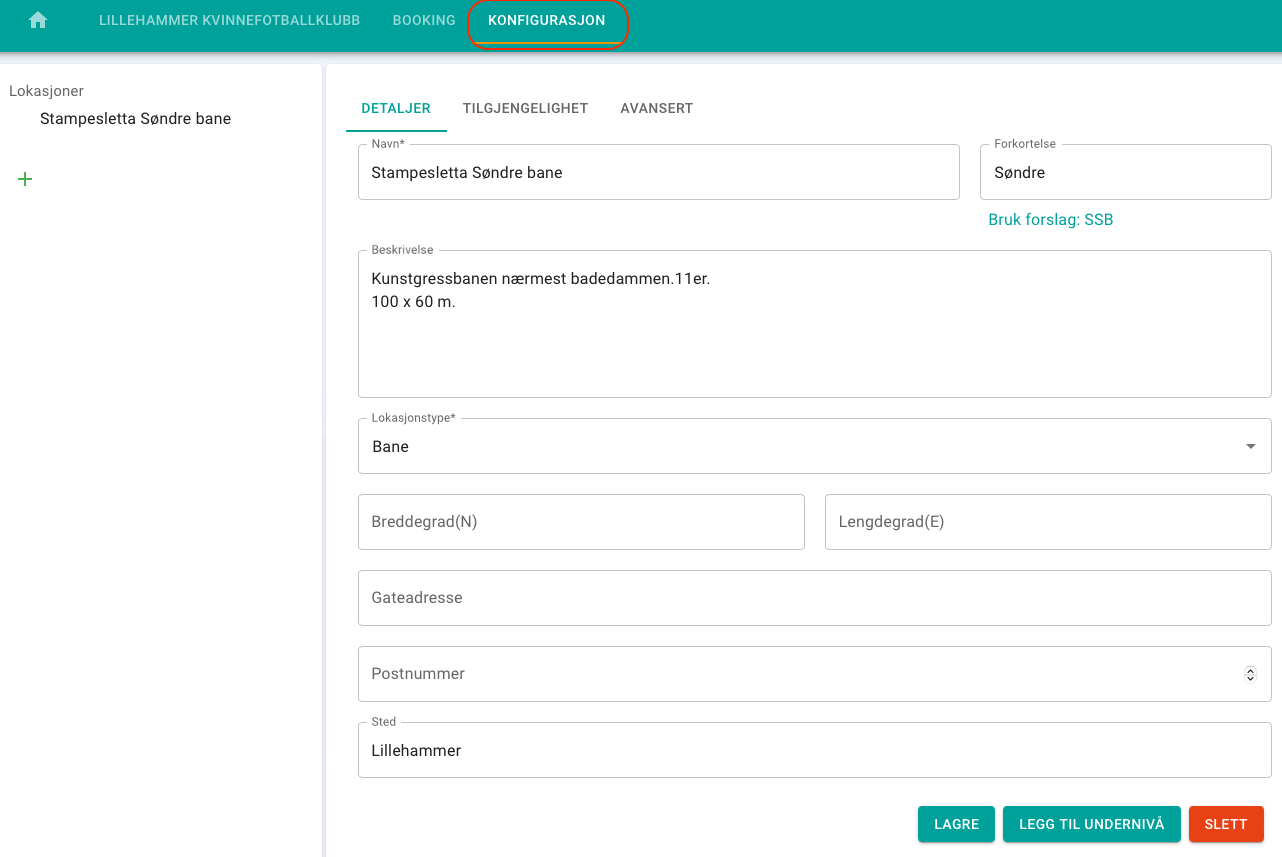Screen dimensions: 1282x857
Task: Select Stampesletta Søndre bane in location list
Action: click(135, 118)
